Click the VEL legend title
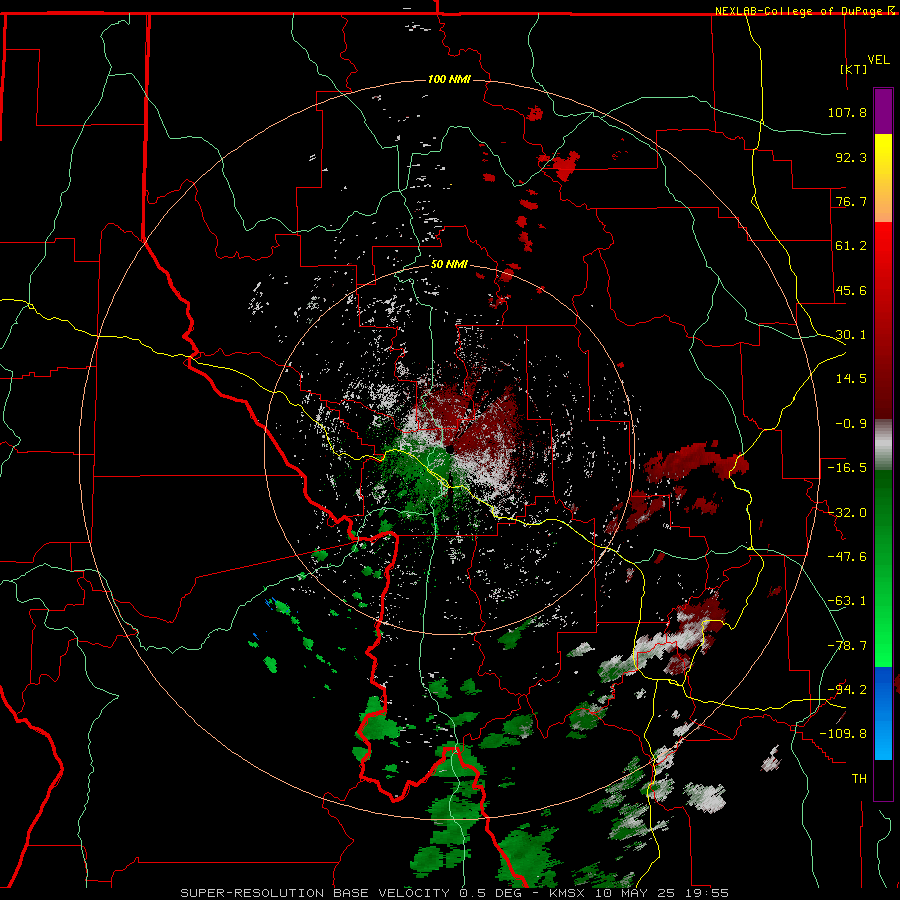900x900 pixels. point(878,60)
